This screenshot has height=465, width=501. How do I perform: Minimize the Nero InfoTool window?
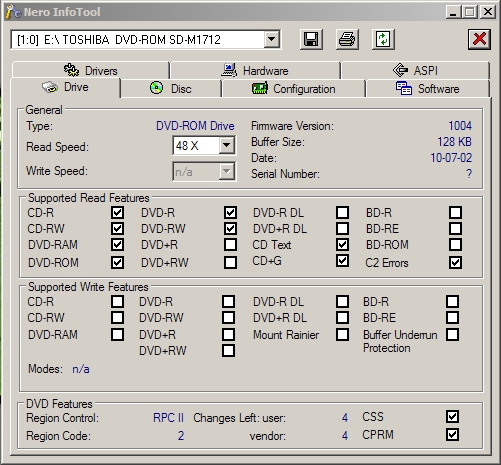[453, 12]
